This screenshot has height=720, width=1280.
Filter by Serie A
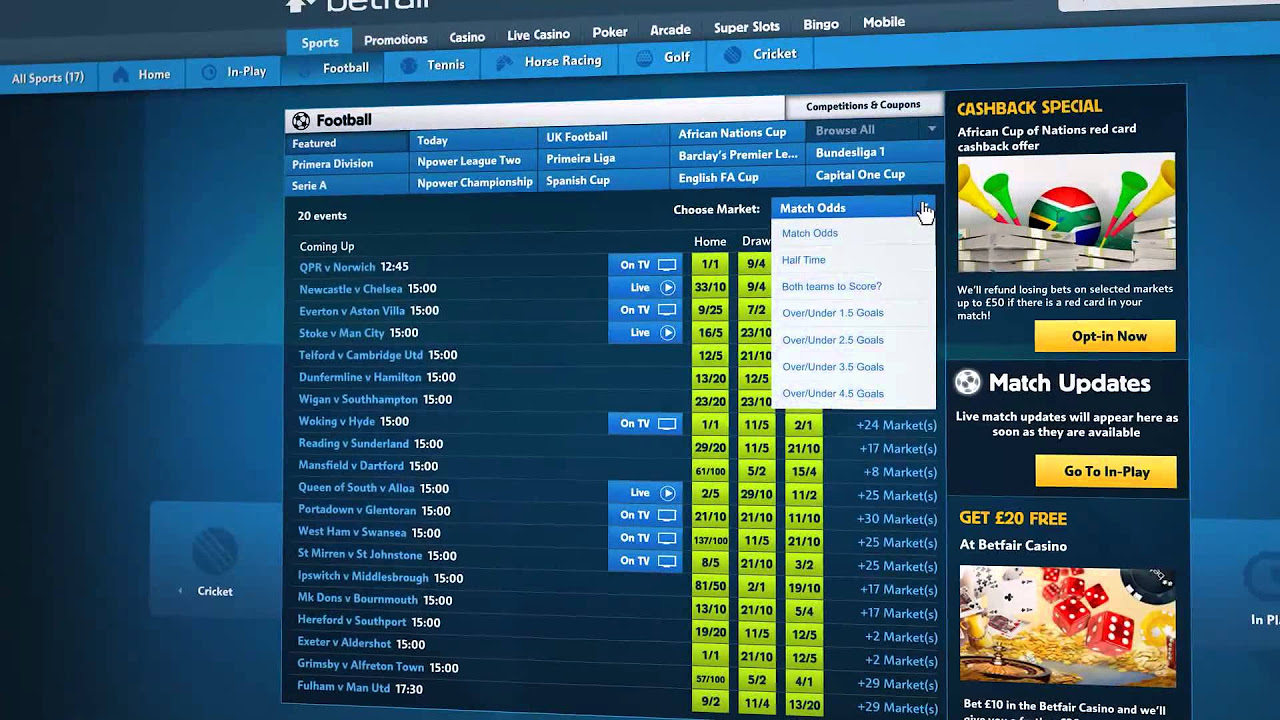347,185
